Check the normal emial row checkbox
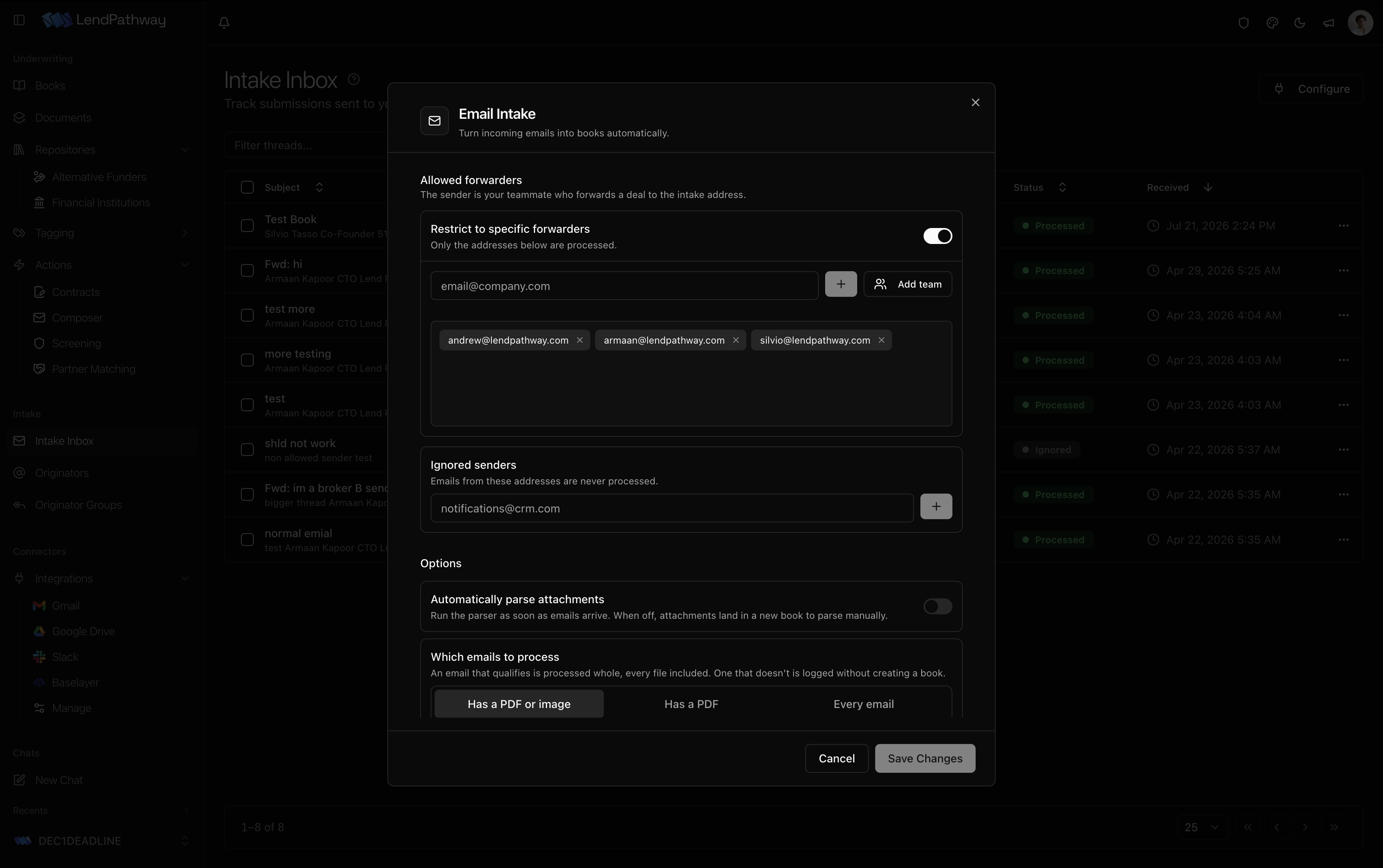Image resolution: width=1383 pixels, height=868 pixels. pyautogui.click(x=247, y=540)
